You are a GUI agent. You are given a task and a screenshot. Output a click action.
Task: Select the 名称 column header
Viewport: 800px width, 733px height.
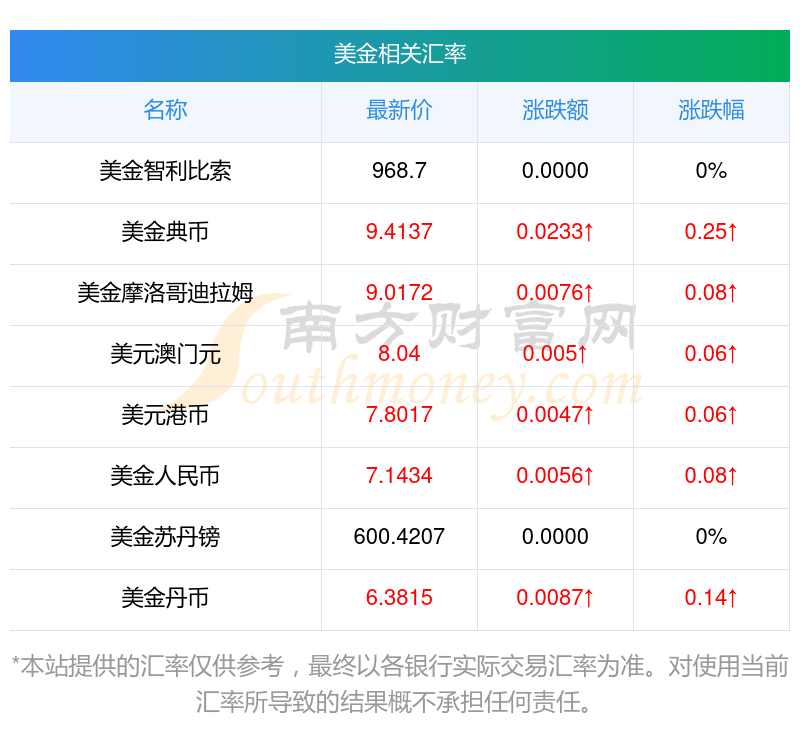[x=165, y=110]
